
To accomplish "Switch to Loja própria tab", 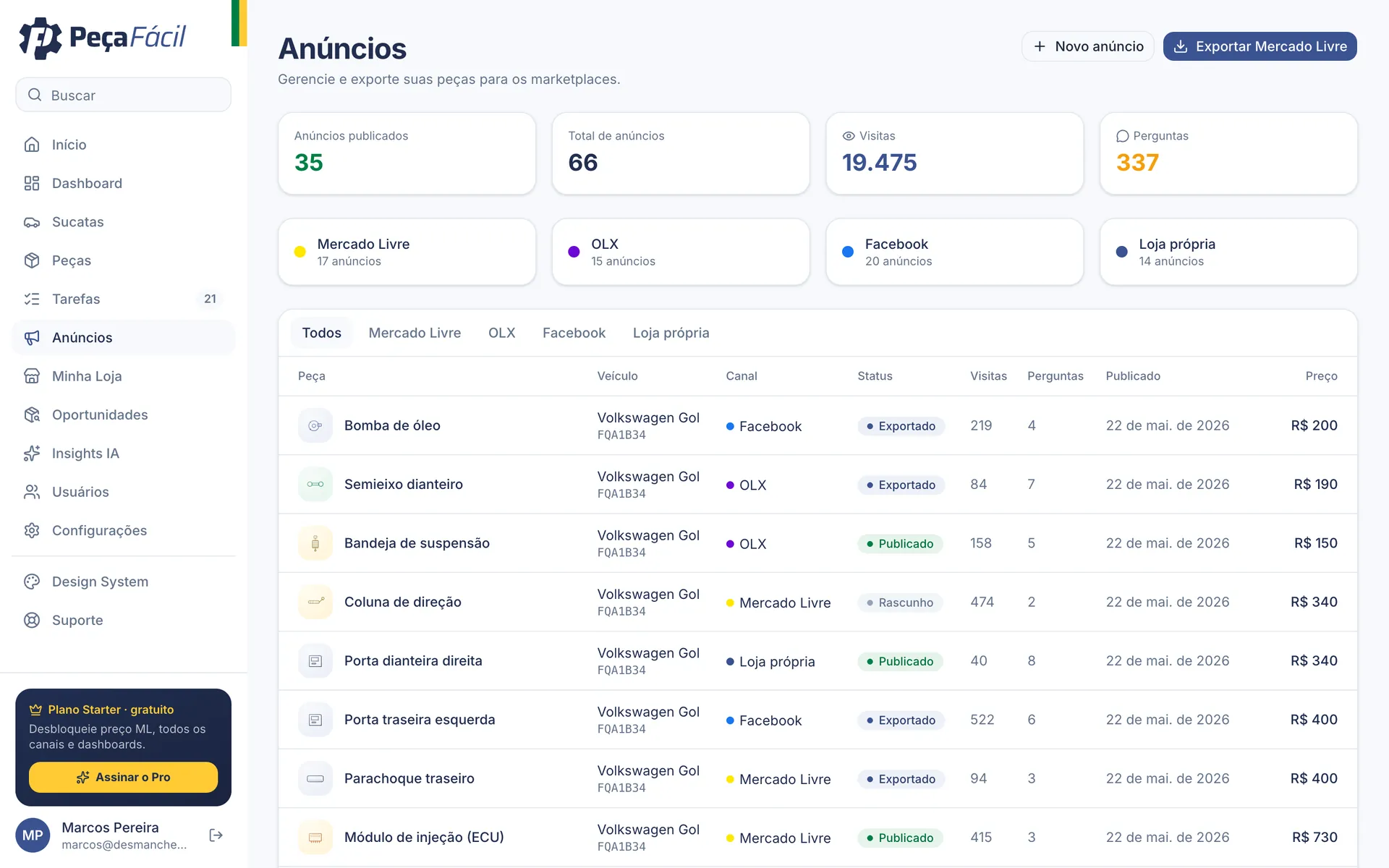I will (671, 333).
